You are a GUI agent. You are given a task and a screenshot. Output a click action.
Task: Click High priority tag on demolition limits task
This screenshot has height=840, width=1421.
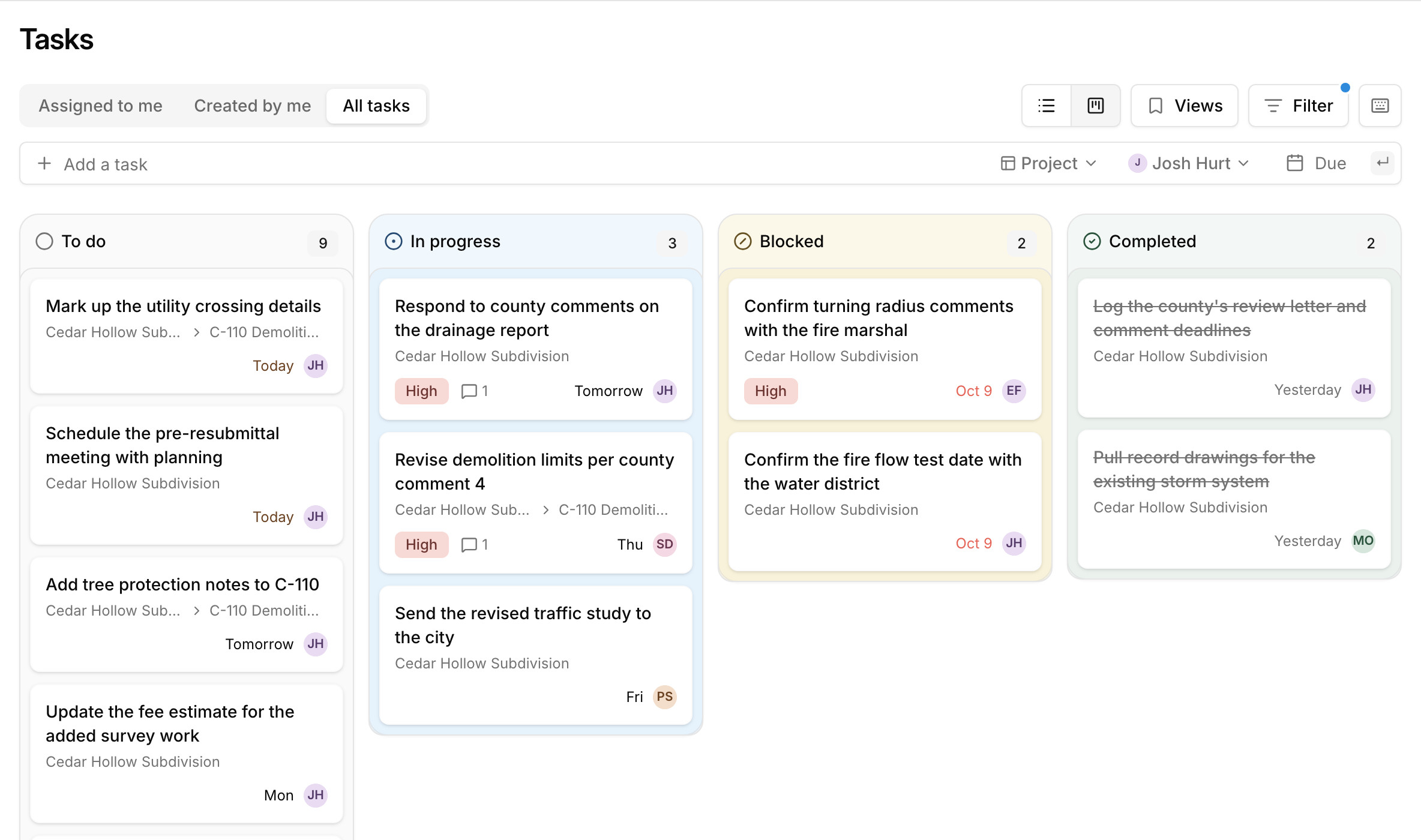pyautogui.click(x=421, y=545)
